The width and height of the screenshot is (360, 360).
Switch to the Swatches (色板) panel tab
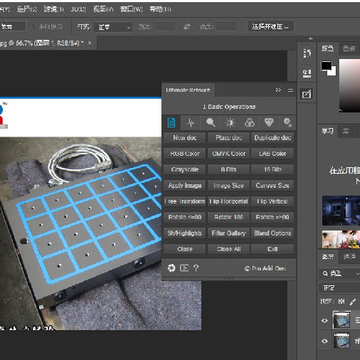pyautogui.click(x=349, y=49)
